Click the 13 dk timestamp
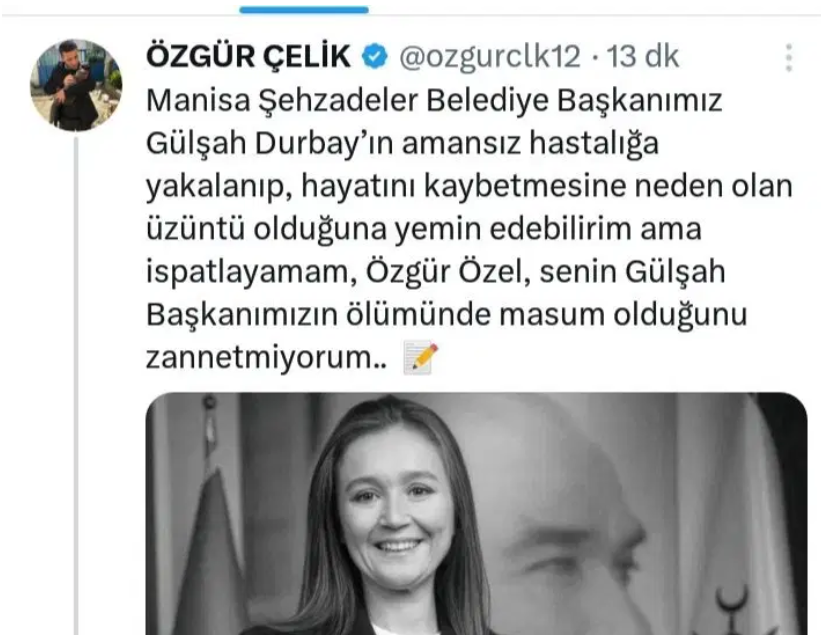This screenshot has height=635, width=821. [x=643, y=57]
